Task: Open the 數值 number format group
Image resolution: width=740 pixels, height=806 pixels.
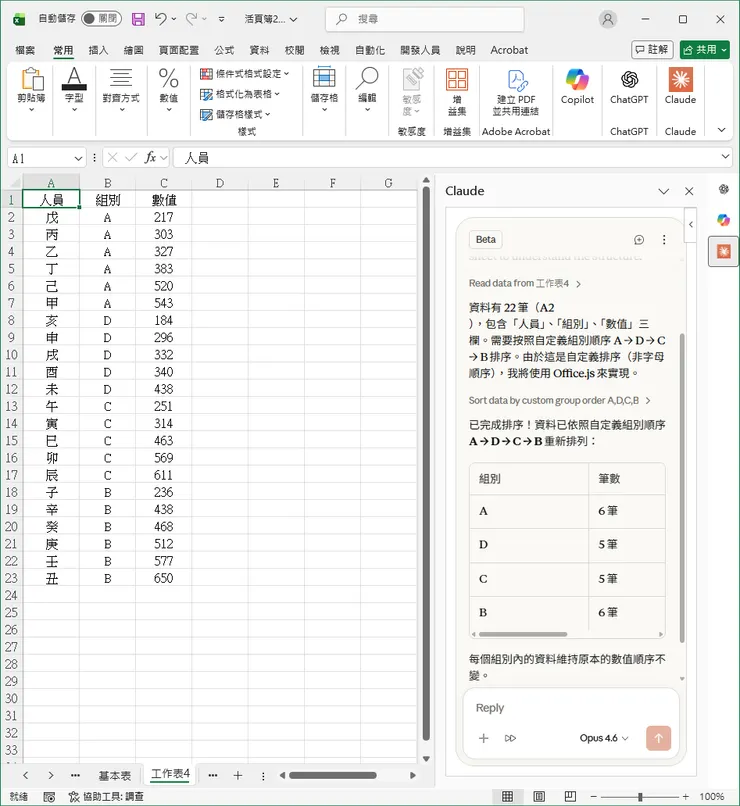Action: coord(169,90)
